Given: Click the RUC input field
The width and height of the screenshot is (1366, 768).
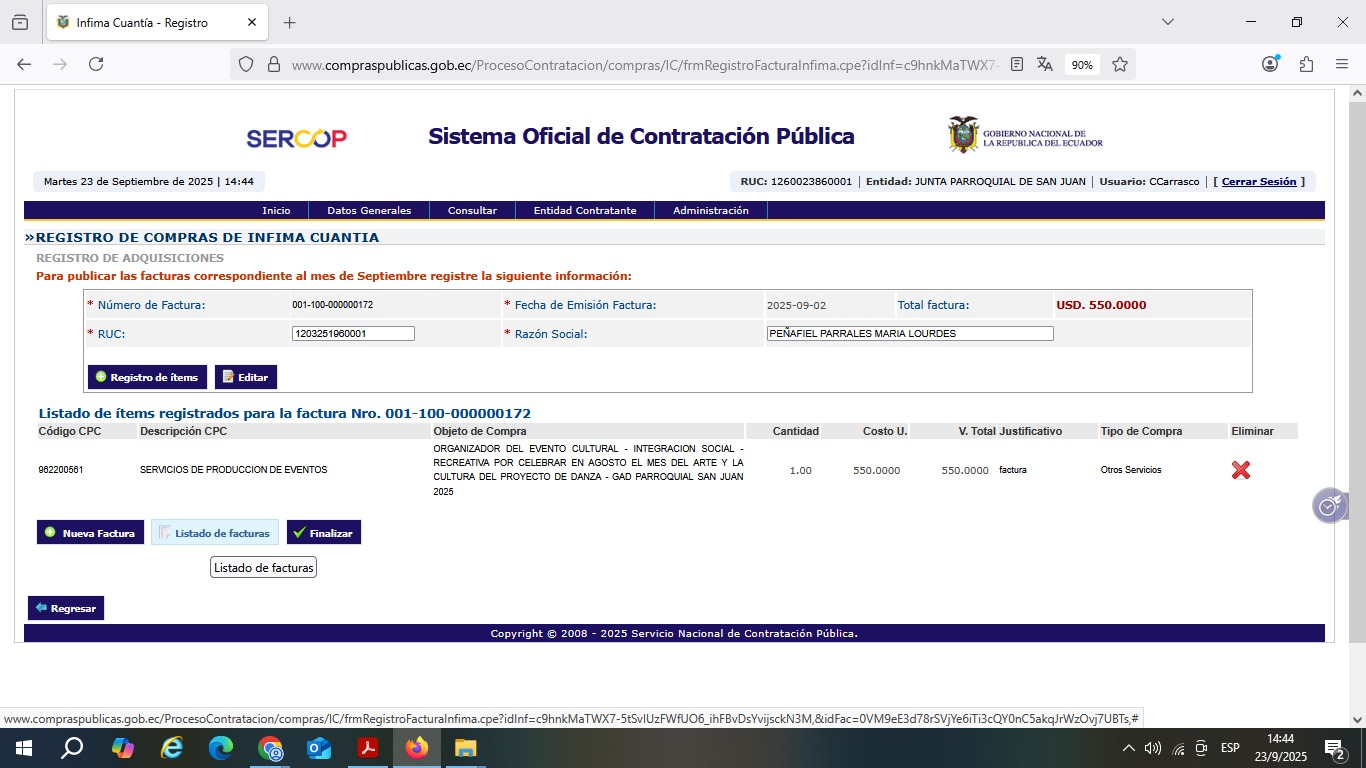Looking at the screenshot, I should click(353, 334).
